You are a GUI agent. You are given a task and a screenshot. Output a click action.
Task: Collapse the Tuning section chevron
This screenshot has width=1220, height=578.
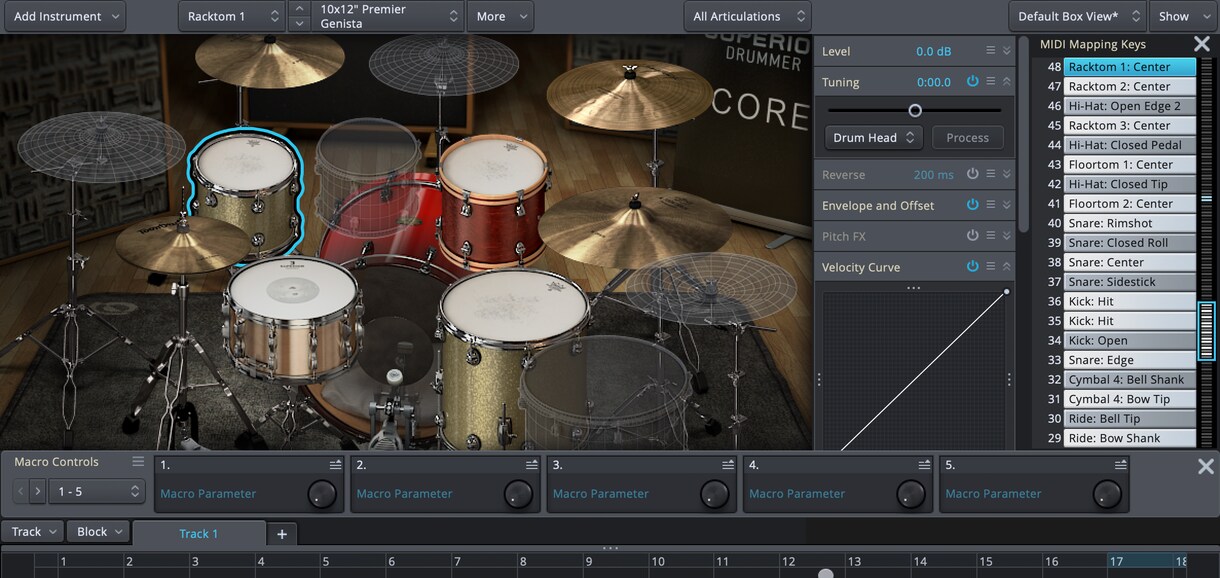click(1007, 82)
